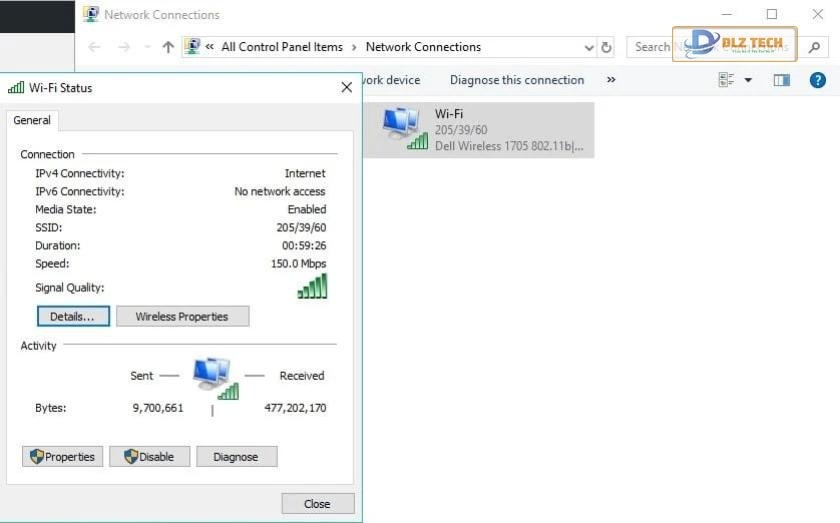Open Wireless Properties
The image size is (840, 523).
(182, 316)
